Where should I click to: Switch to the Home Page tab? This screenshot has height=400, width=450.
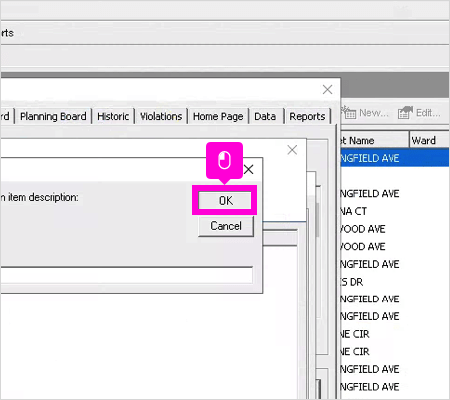coord(218,116)
